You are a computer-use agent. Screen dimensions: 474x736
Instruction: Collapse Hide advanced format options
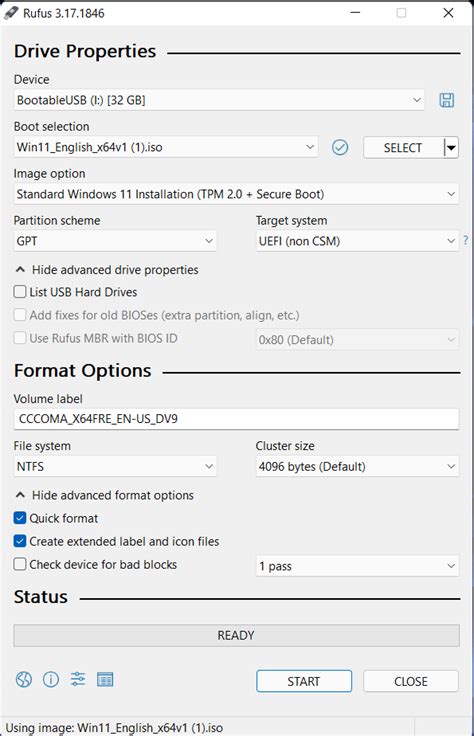tap(105, 495)
